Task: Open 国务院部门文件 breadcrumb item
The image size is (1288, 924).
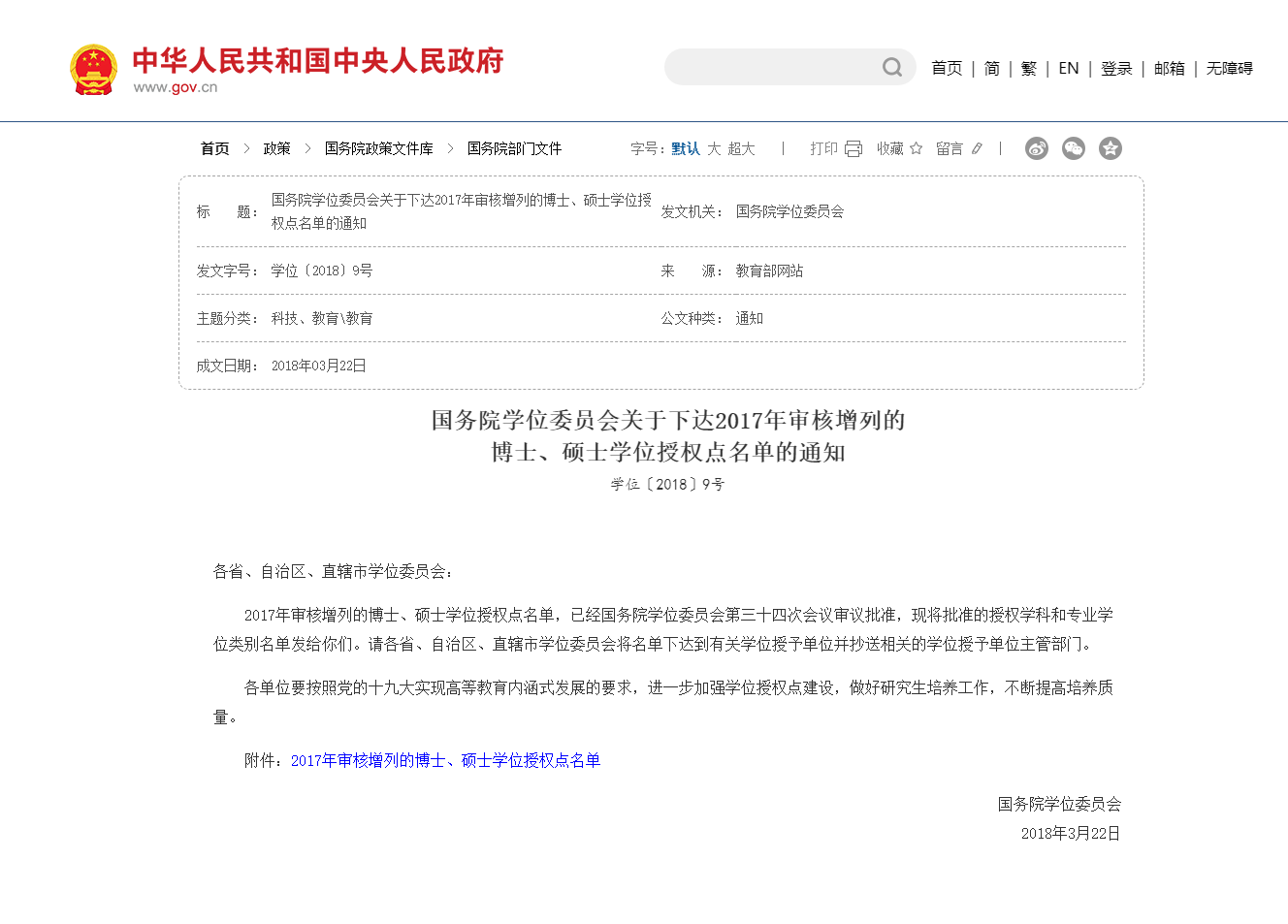Action: pos(514,148)
